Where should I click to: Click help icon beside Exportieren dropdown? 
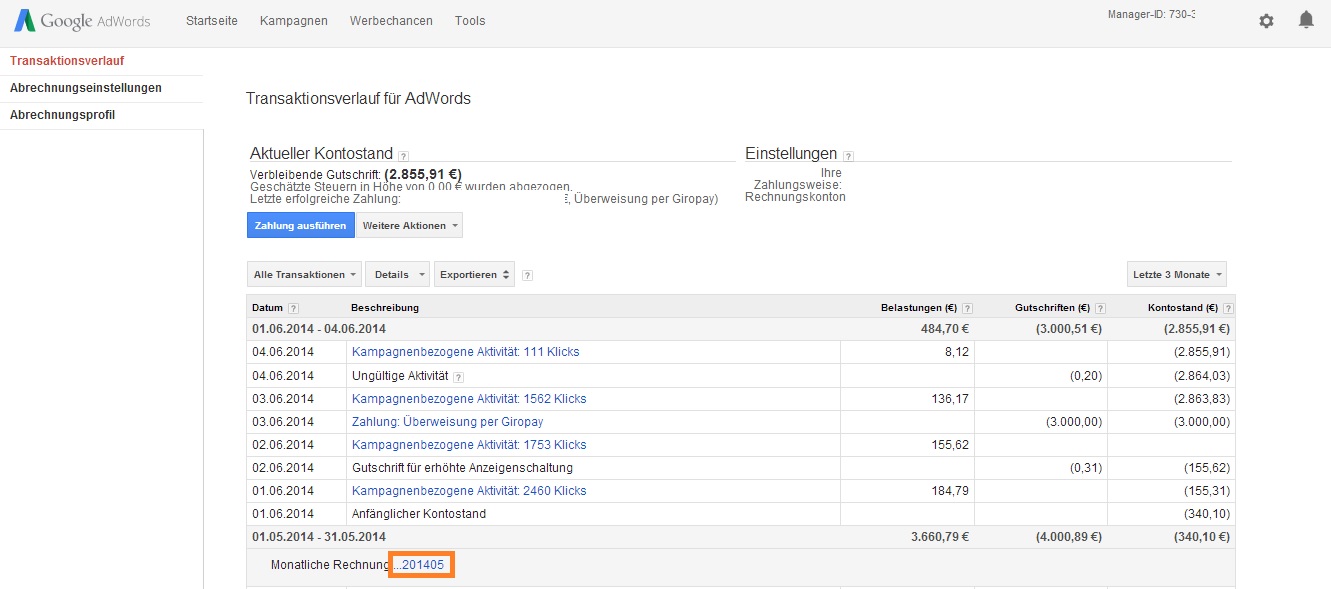[527, 275]
